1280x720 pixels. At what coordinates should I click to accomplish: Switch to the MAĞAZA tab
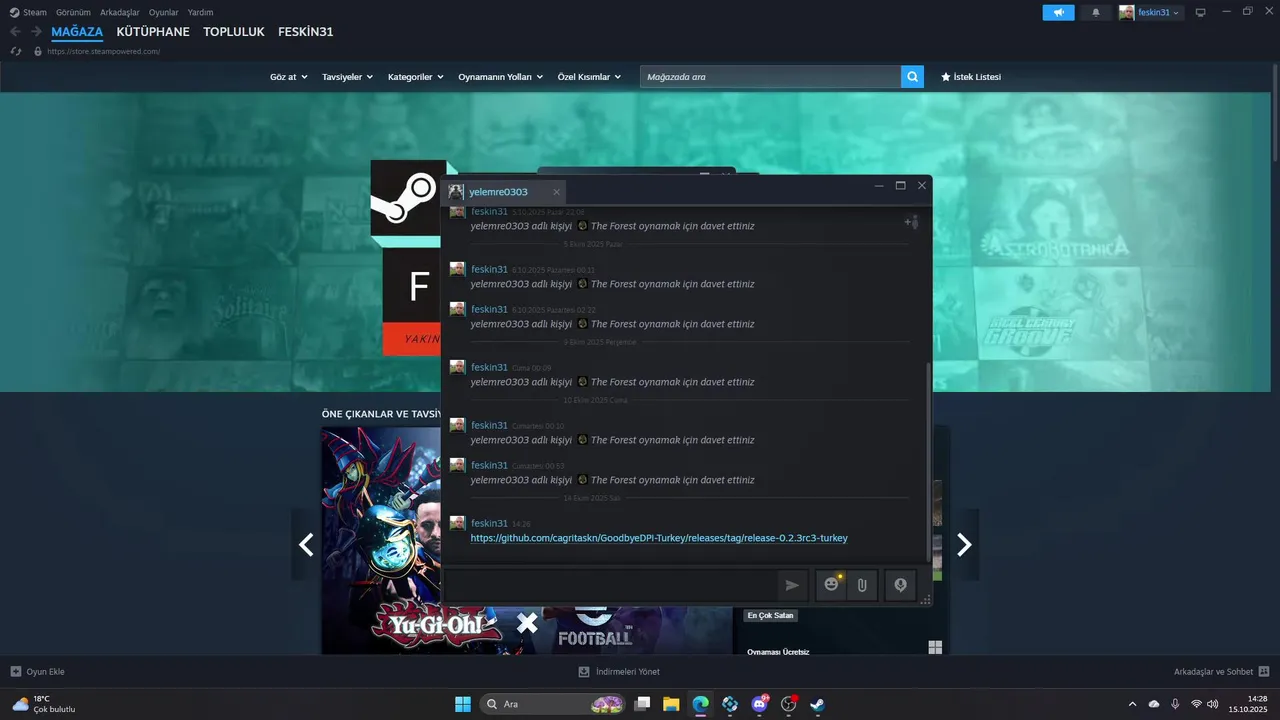(77, 32)
